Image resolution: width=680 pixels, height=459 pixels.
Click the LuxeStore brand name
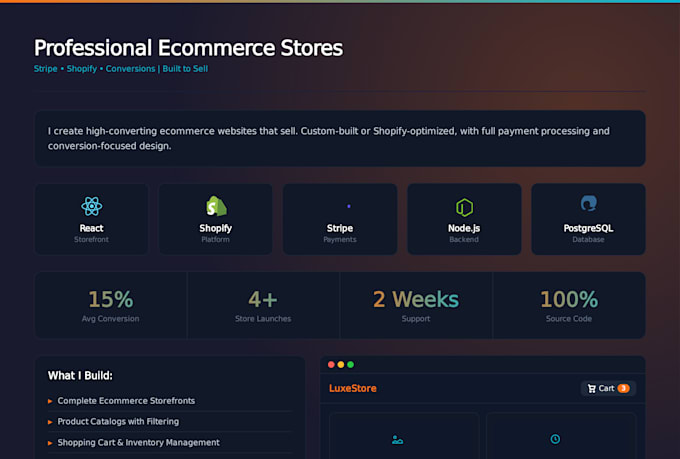pos(353,388)
